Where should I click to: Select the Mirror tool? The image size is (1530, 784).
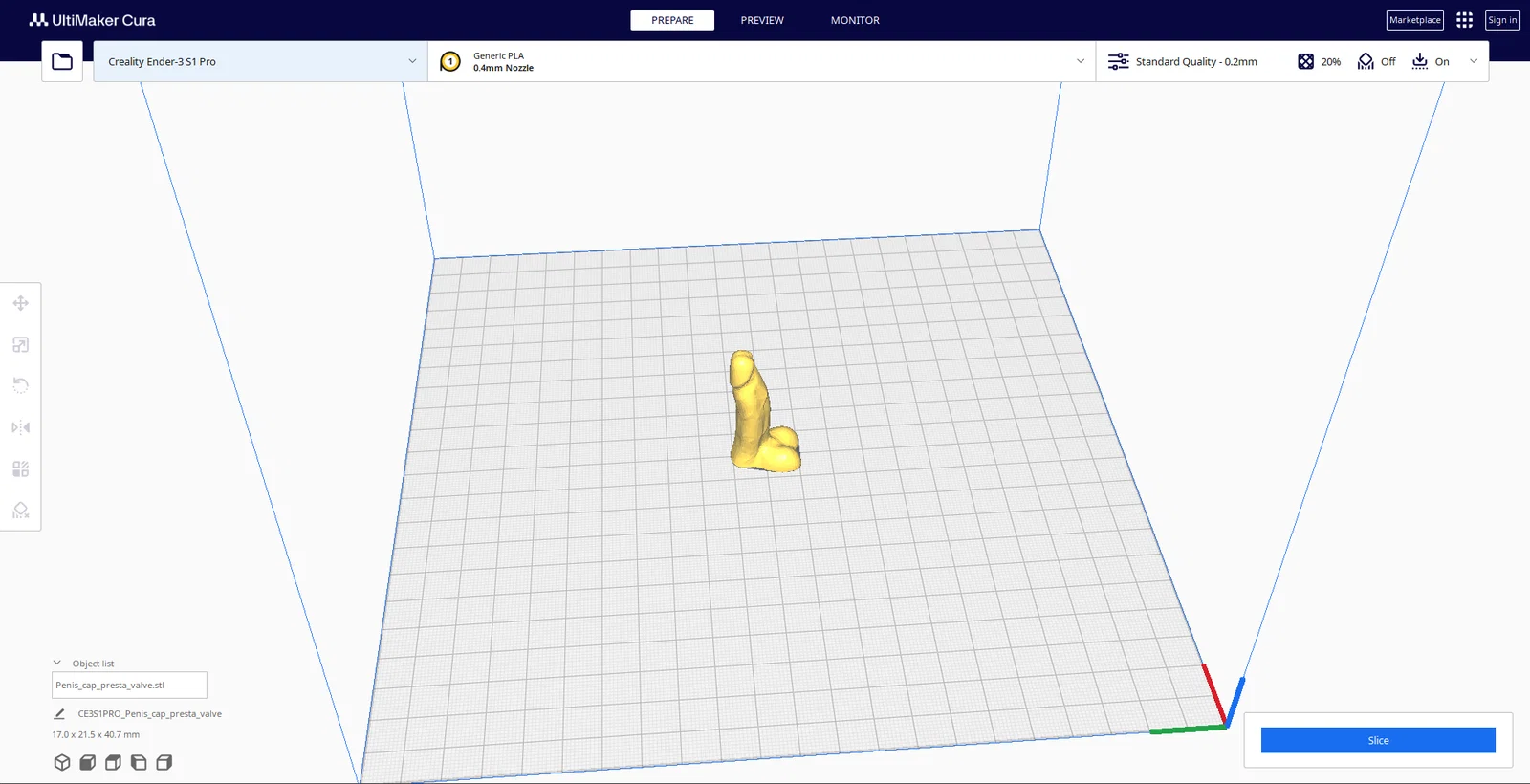coord(20,427)
